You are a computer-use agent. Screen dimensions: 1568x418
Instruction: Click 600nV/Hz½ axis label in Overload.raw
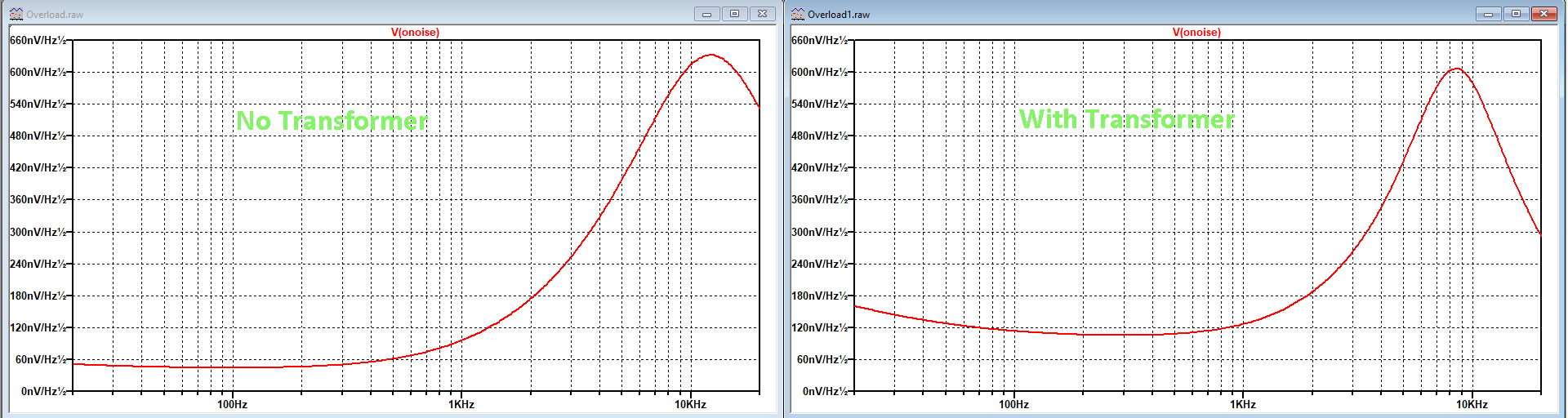pos(38,72)
